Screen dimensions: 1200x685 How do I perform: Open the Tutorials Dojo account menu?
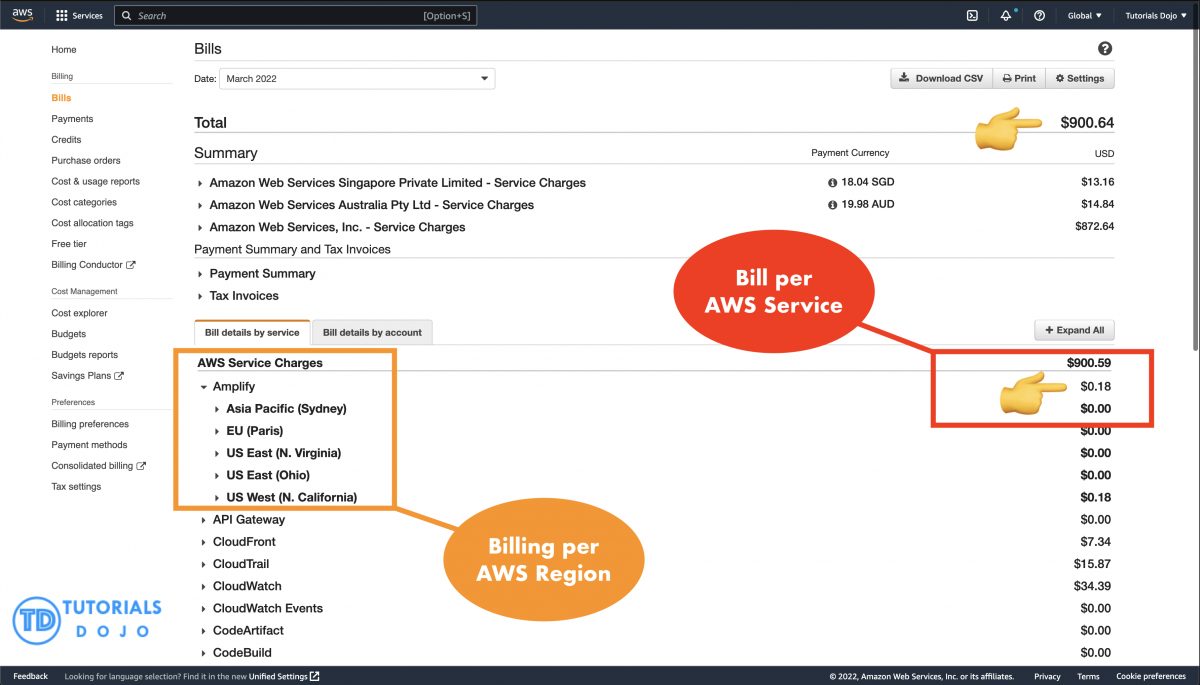[x=1155, y=15]
